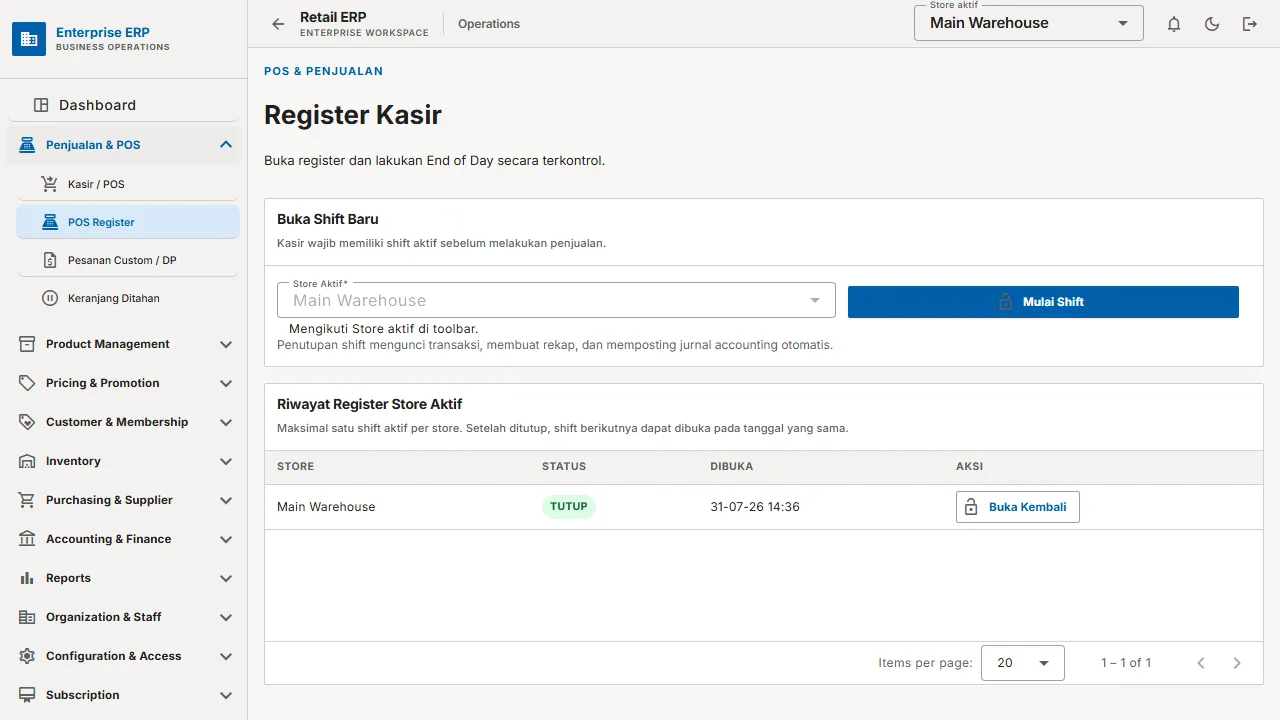Screen dimensions: 1280x720
Task: Click the Reports bar chart icon
Action: (27, 578)
